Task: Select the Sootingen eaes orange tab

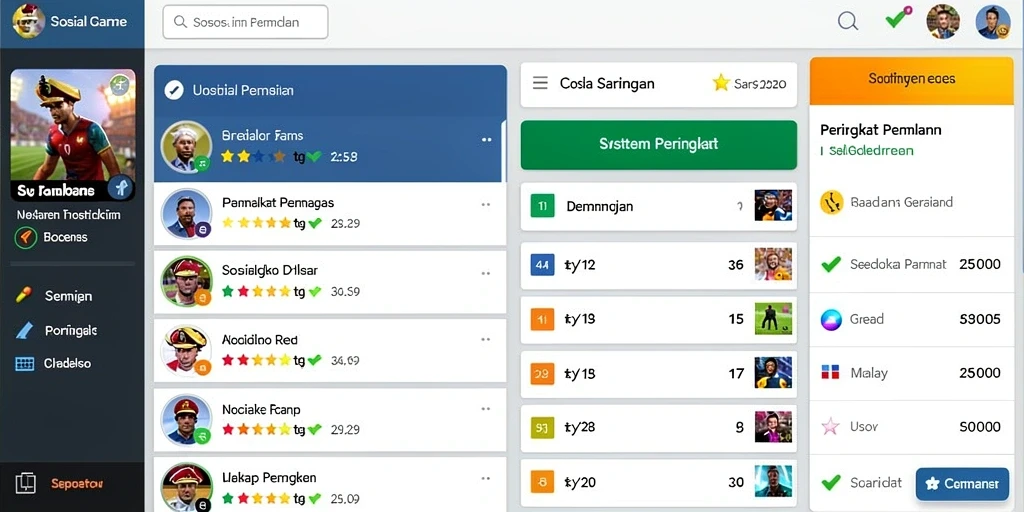Action: pos(912,81)
